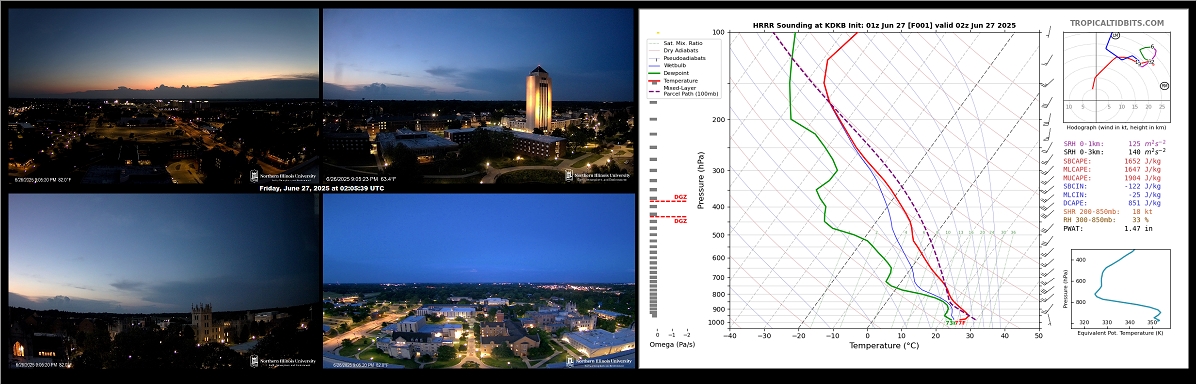This screenshot has height=385, width=1197.
Task: Click the Northern Illinois University logo in the bottom-left image
Action: point(282,361)
